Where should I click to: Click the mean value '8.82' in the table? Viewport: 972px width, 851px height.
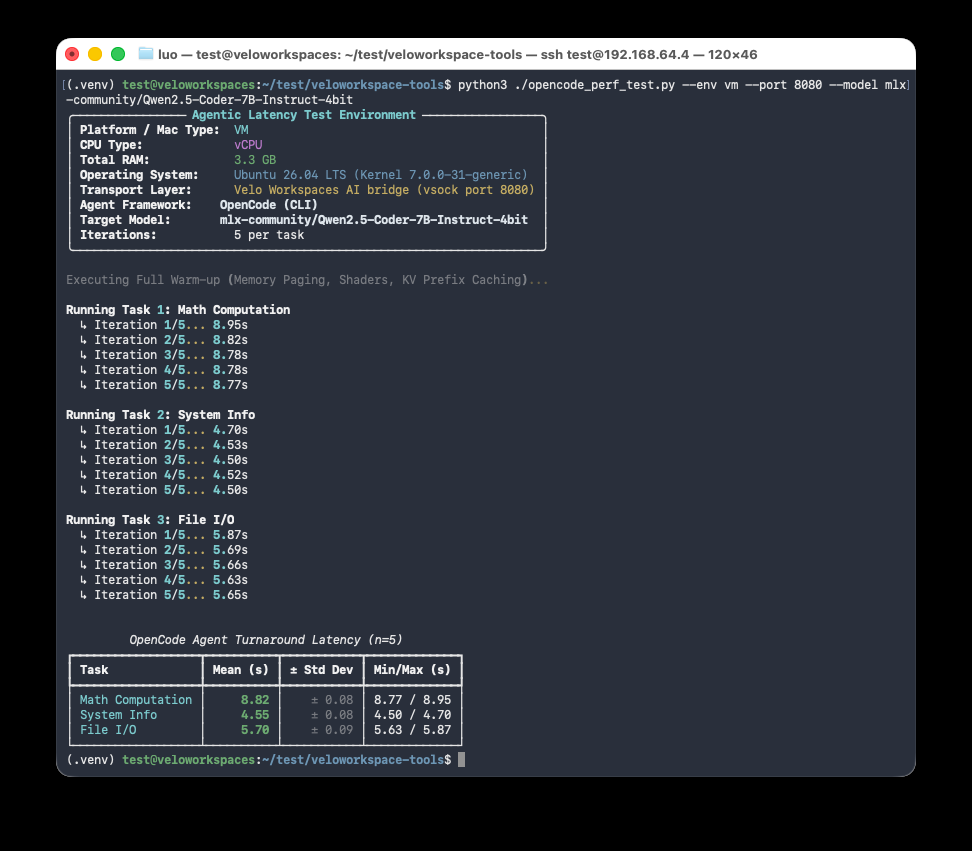click(255, 700)
